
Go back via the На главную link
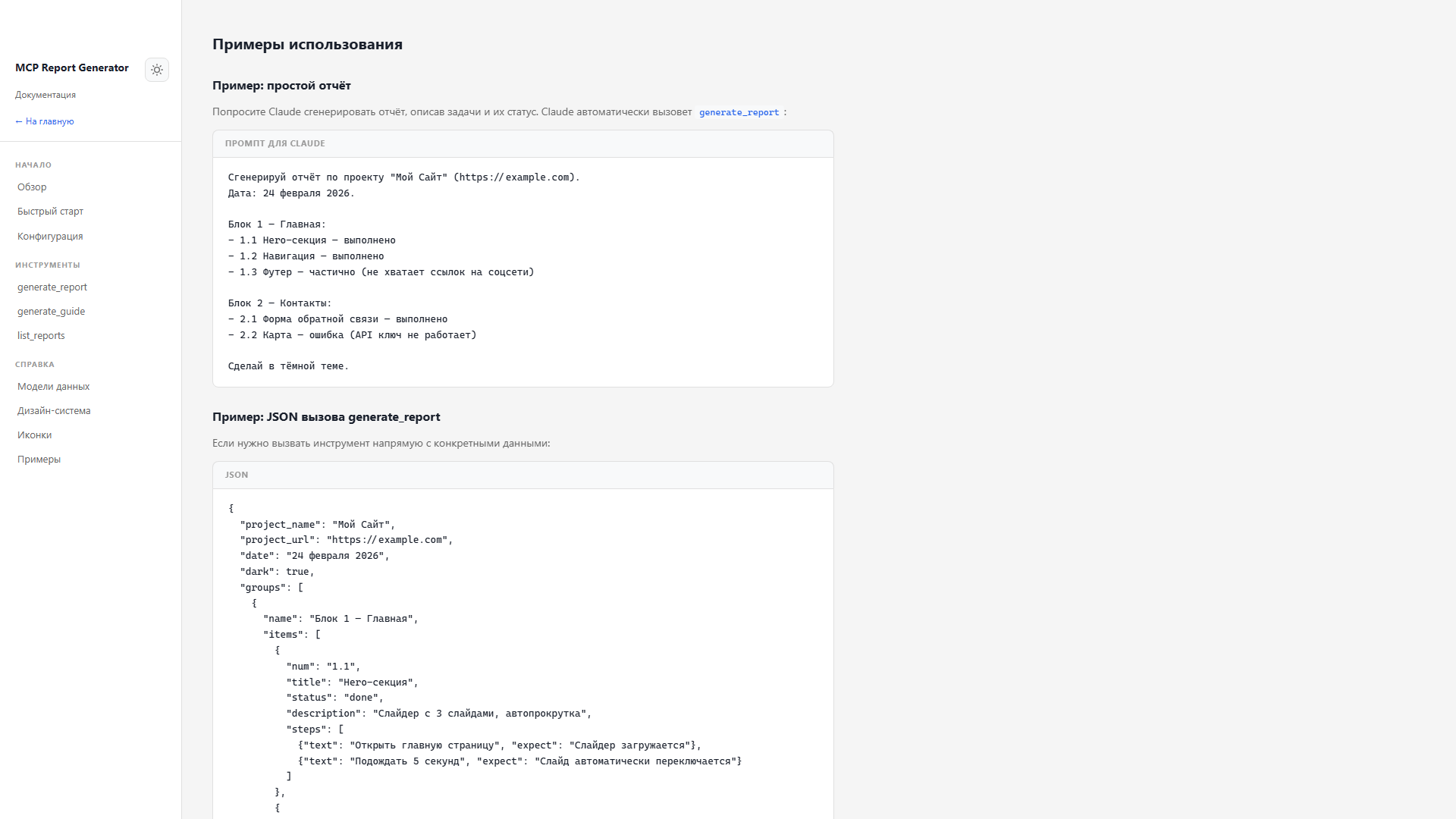[x=45, y=121]
